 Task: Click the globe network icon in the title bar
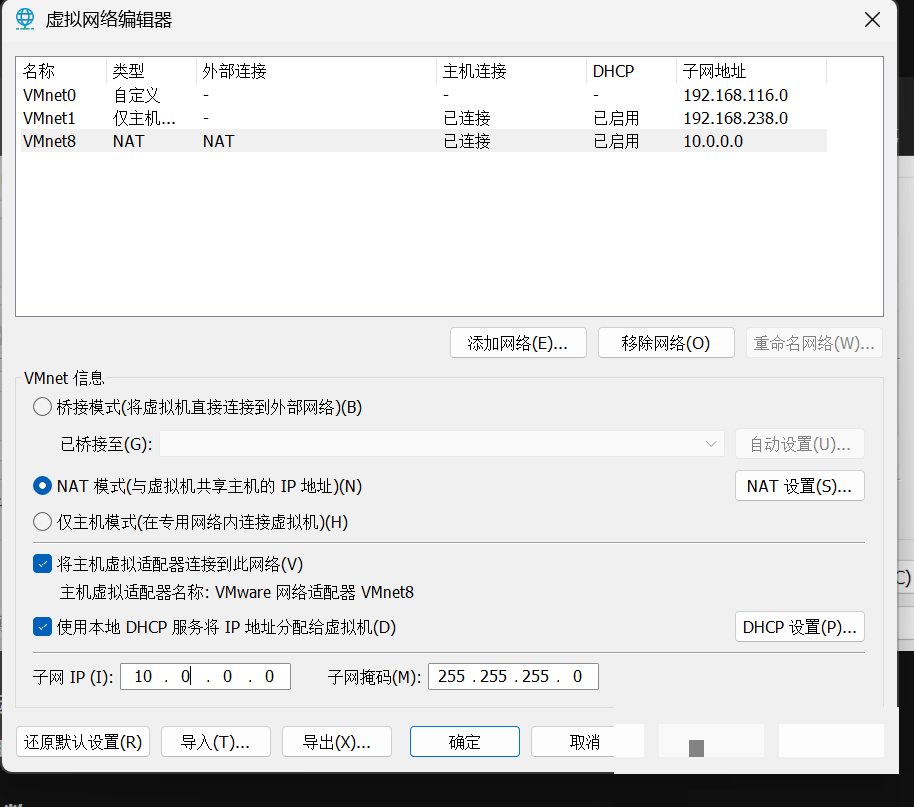point(24,19)
